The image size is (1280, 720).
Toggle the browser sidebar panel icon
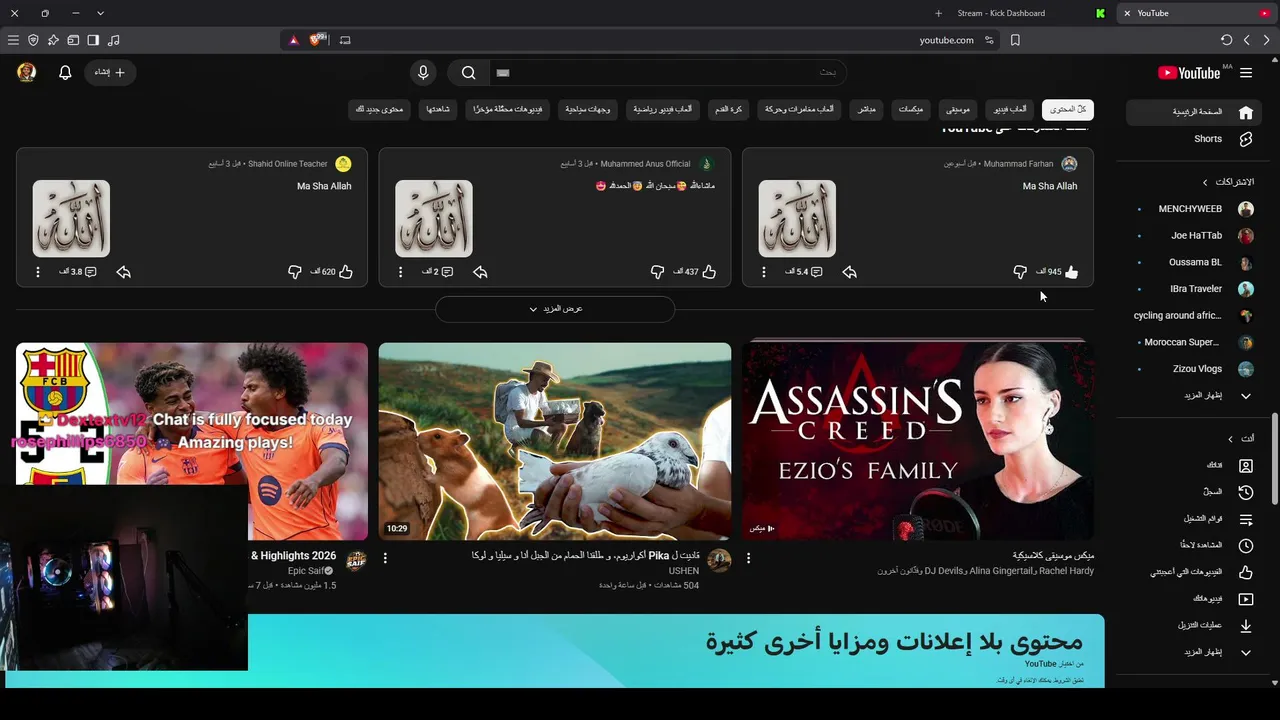[93, 40]
